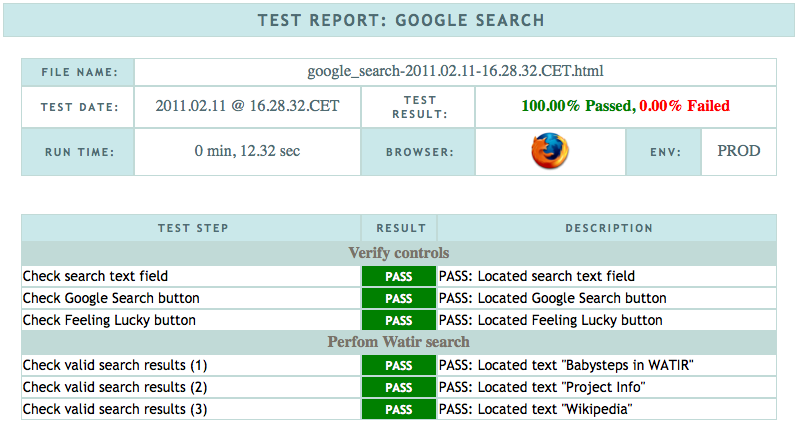Click PASS badge for 'Check Feeling Lucky button'
796x440 pixels.
(x=399, y=320)
